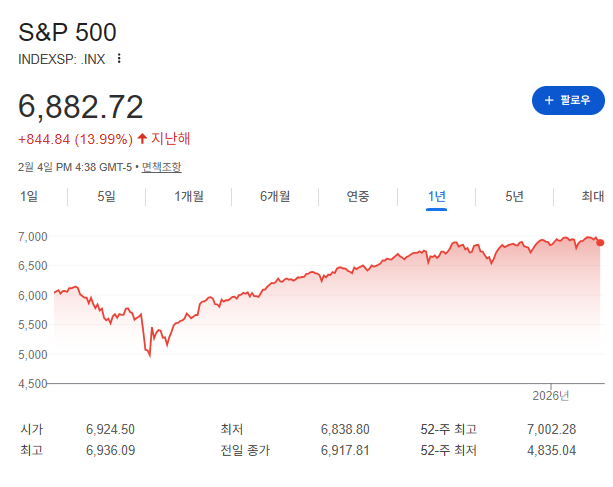
Task: Select the 5일 time range tab
Action: coord(107,196)
